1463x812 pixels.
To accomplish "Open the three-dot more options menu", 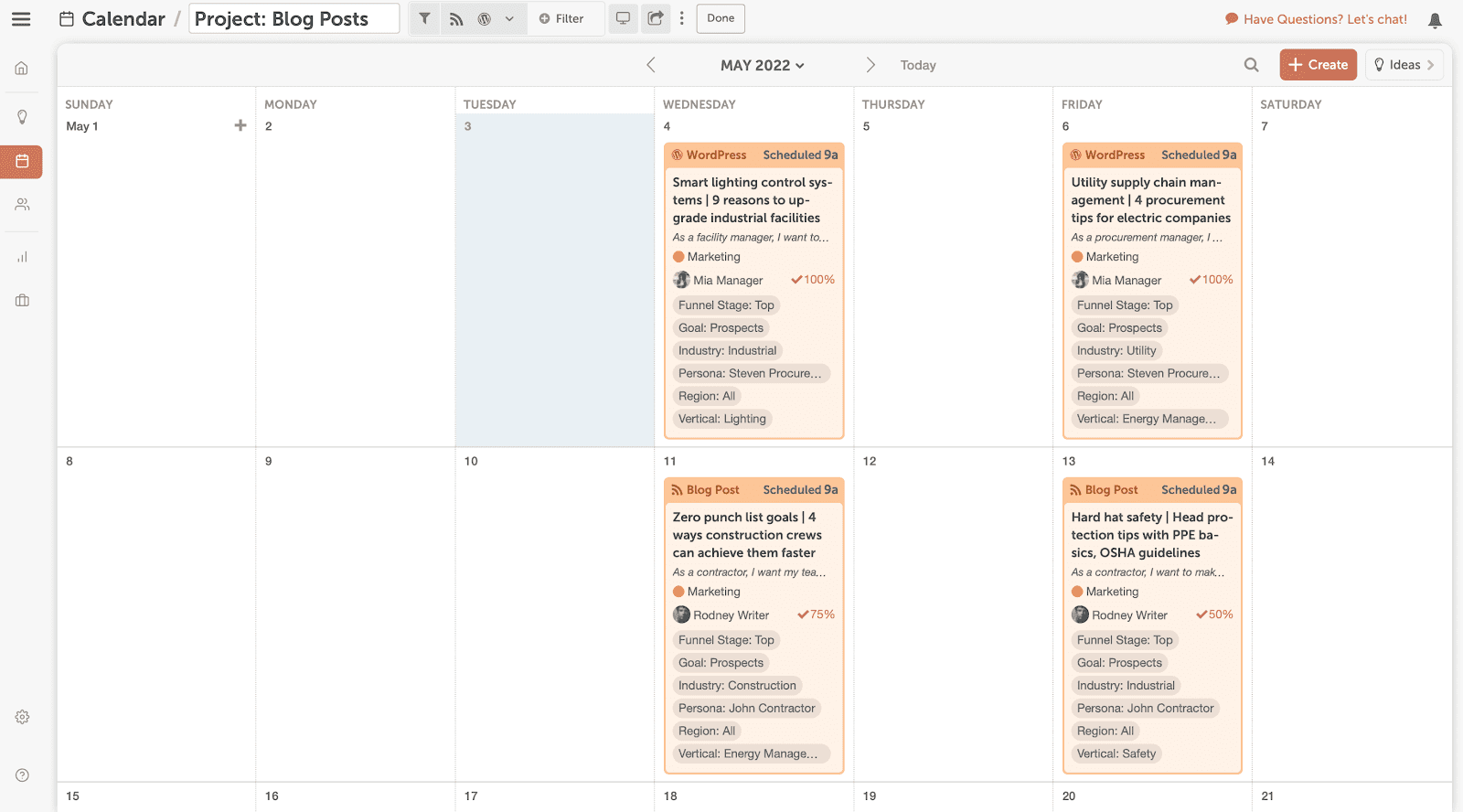I will (681, 18).
